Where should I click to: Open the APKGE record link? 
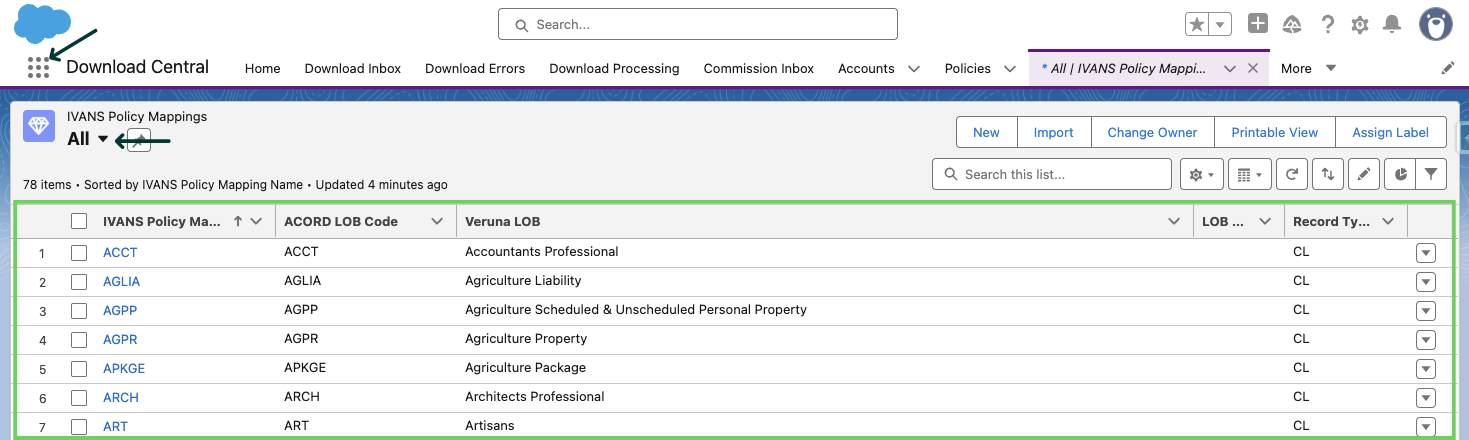click(124, 368)
